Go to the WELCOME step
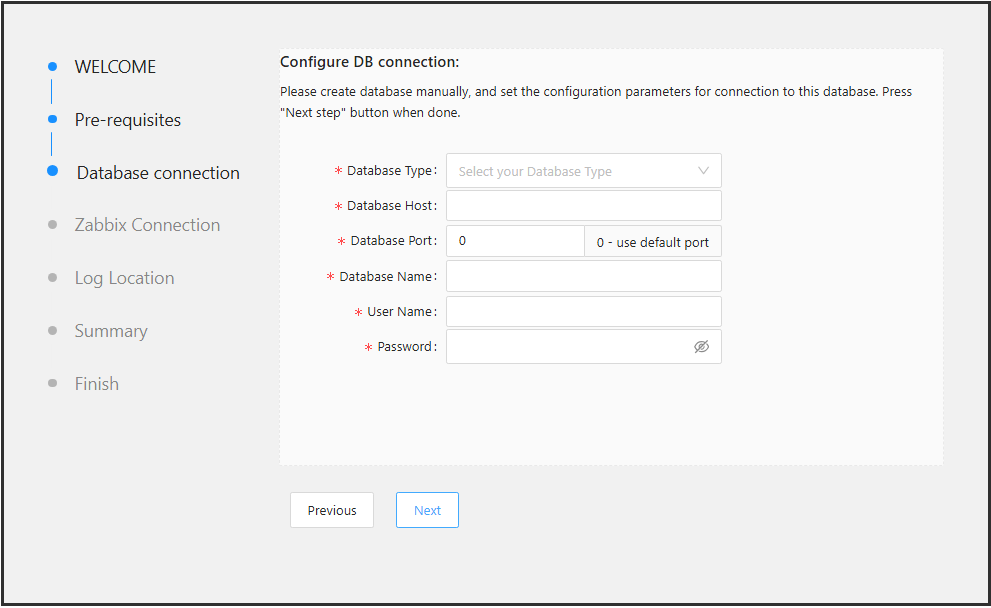The height and width of the screenshot is (608, 991). click(x=115, y=67)
